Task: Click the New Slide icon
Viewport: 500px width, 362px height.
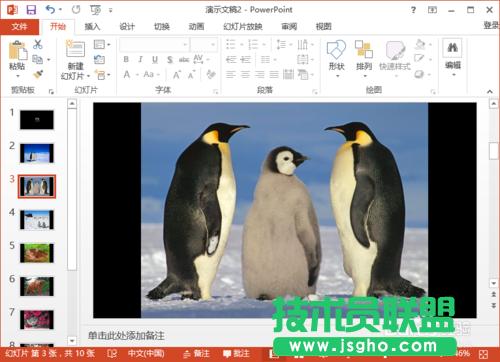Action: click(75, 49)
